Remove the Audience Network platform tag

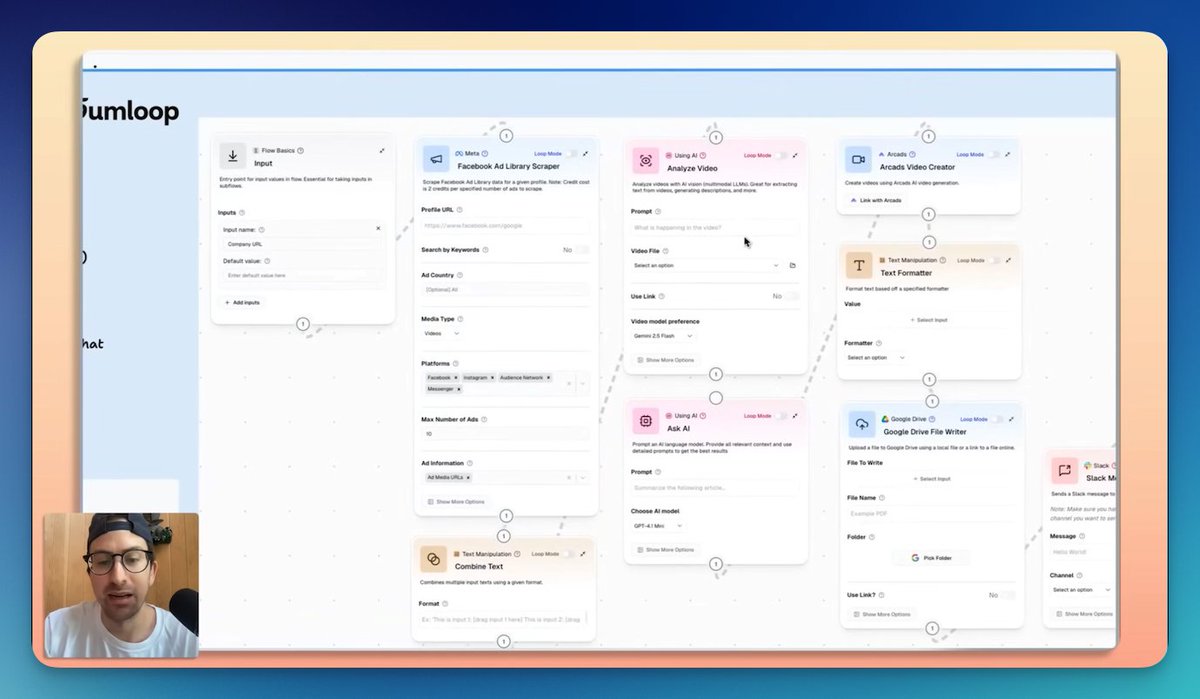click(x=548, y=378)
